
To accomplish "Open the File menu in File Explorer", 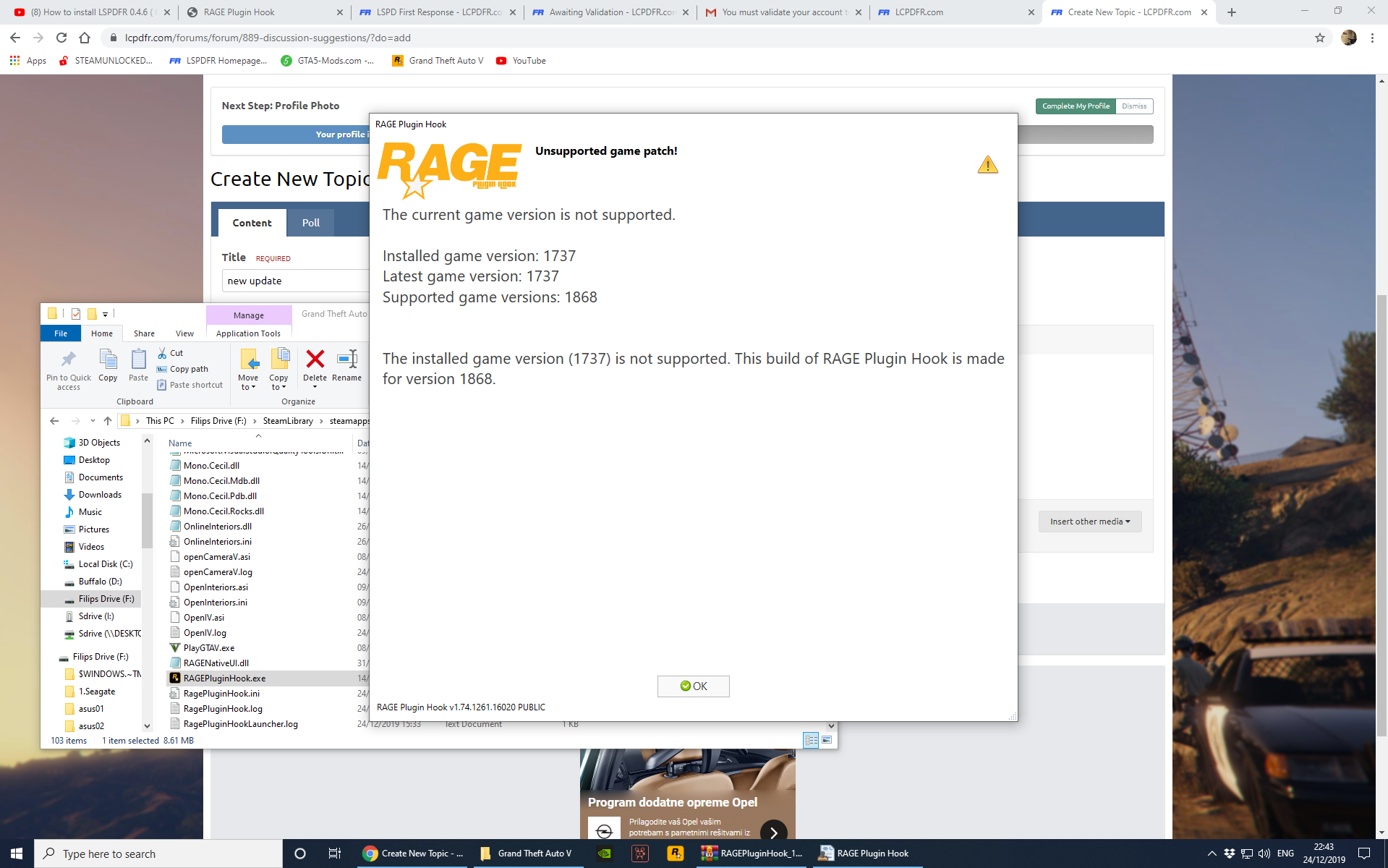I will pyautogui.click(x=61, y=333).
